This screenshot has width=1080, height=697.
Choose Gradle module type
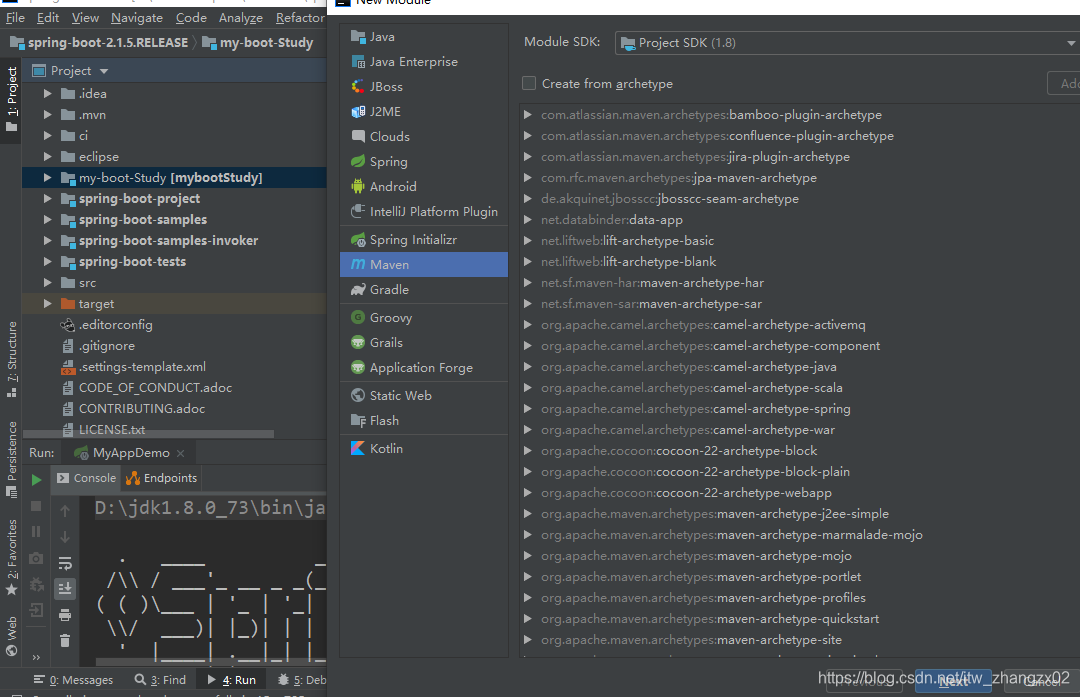(424, 290)
